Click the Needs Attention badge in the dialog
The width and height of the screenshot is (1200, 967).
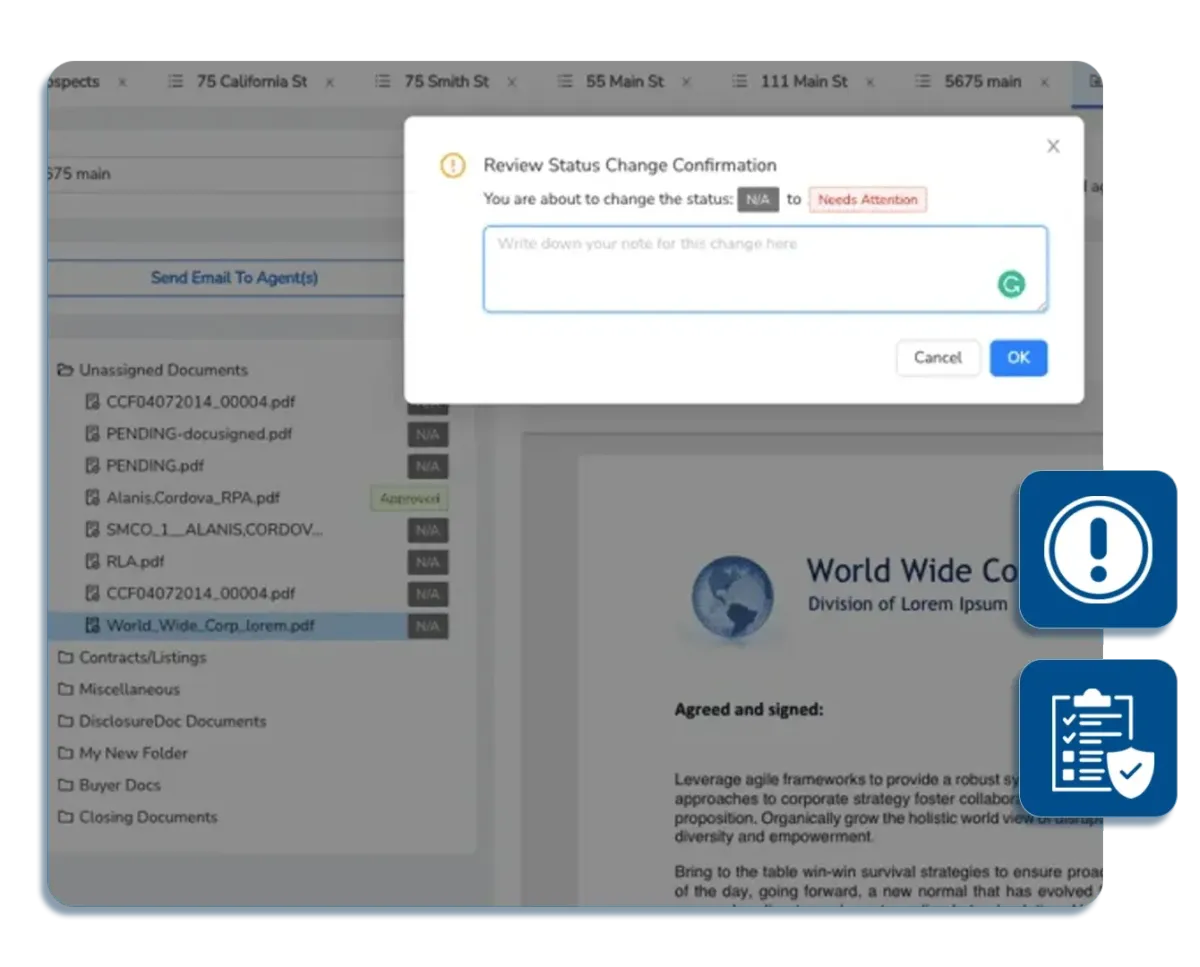pyautogui.click(x=868, y=200)
